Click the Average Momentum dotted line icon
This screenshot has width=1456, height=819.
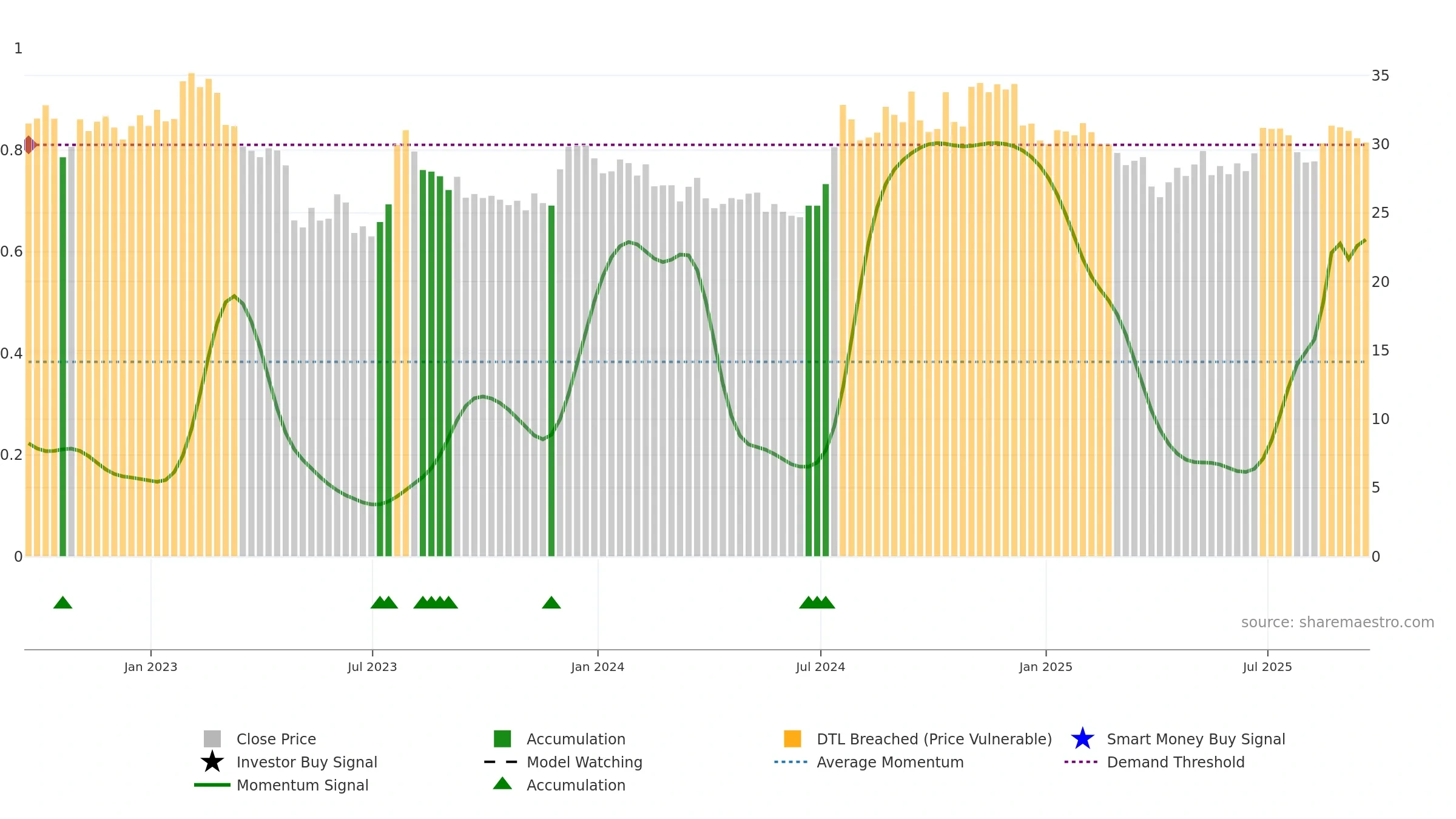tap(791, 762)
